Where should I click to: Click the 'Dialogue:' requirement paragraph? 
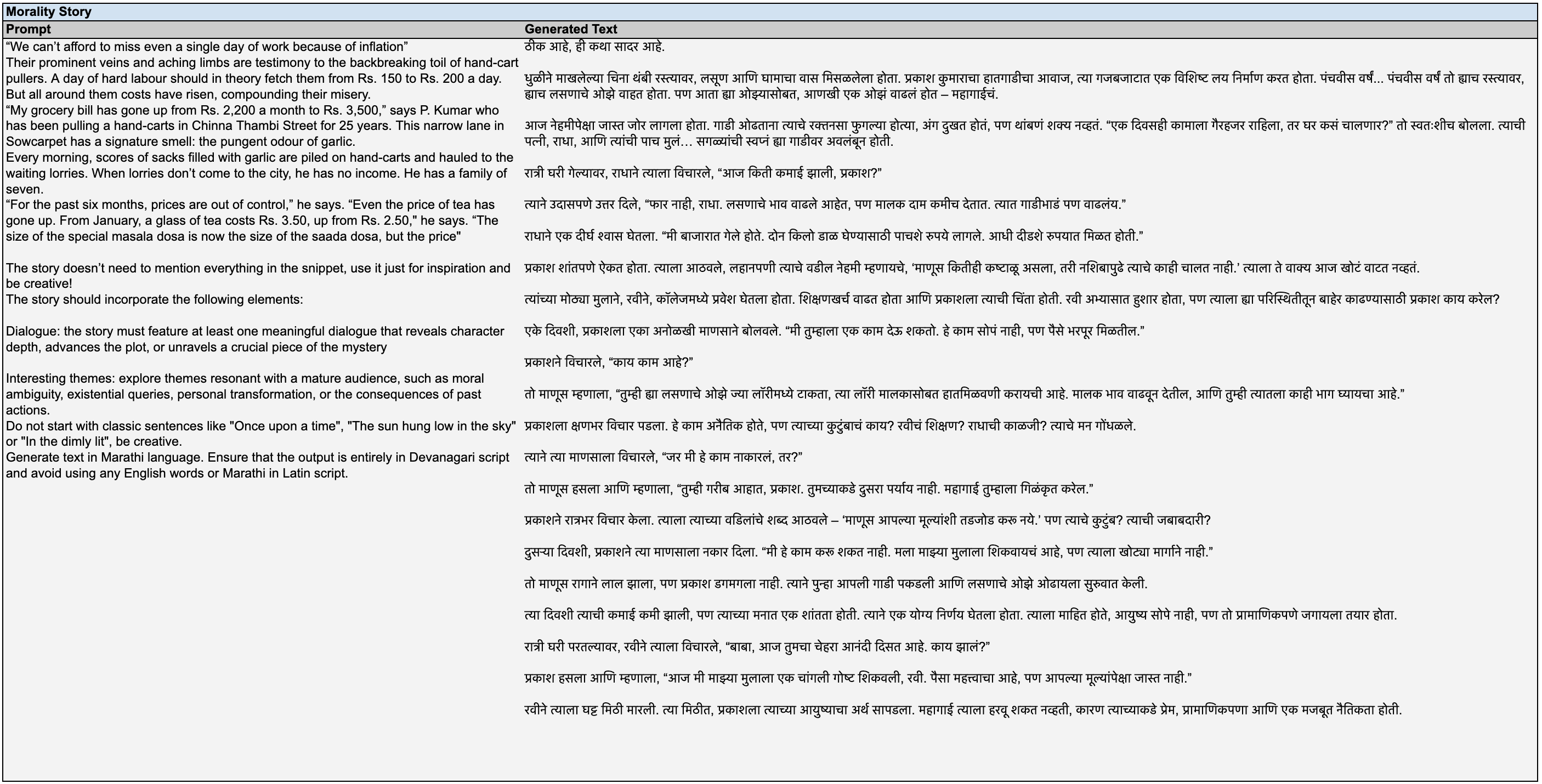254,332
